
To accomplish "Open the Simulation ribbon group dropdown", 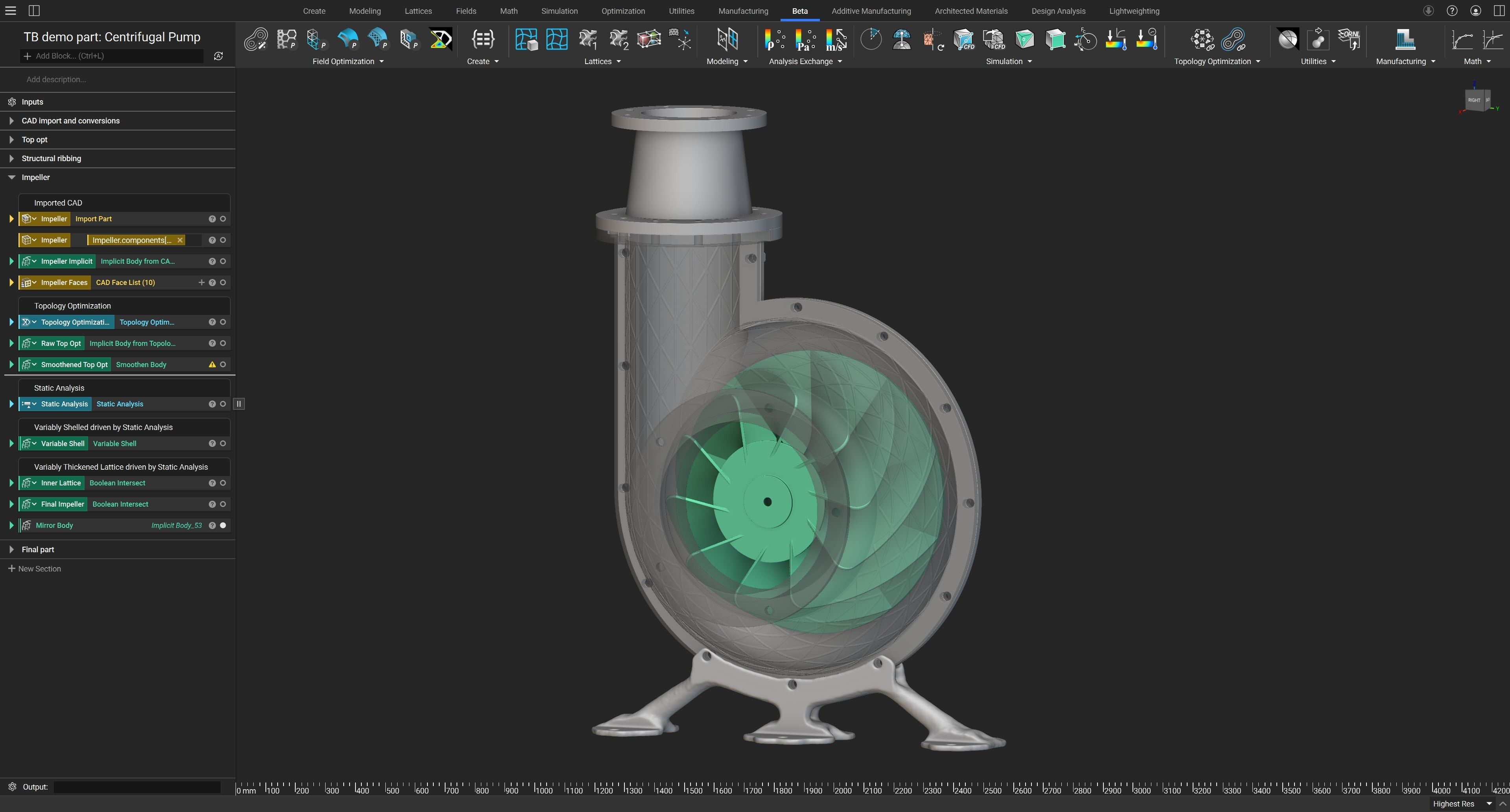I will (x=1029, y=62).
